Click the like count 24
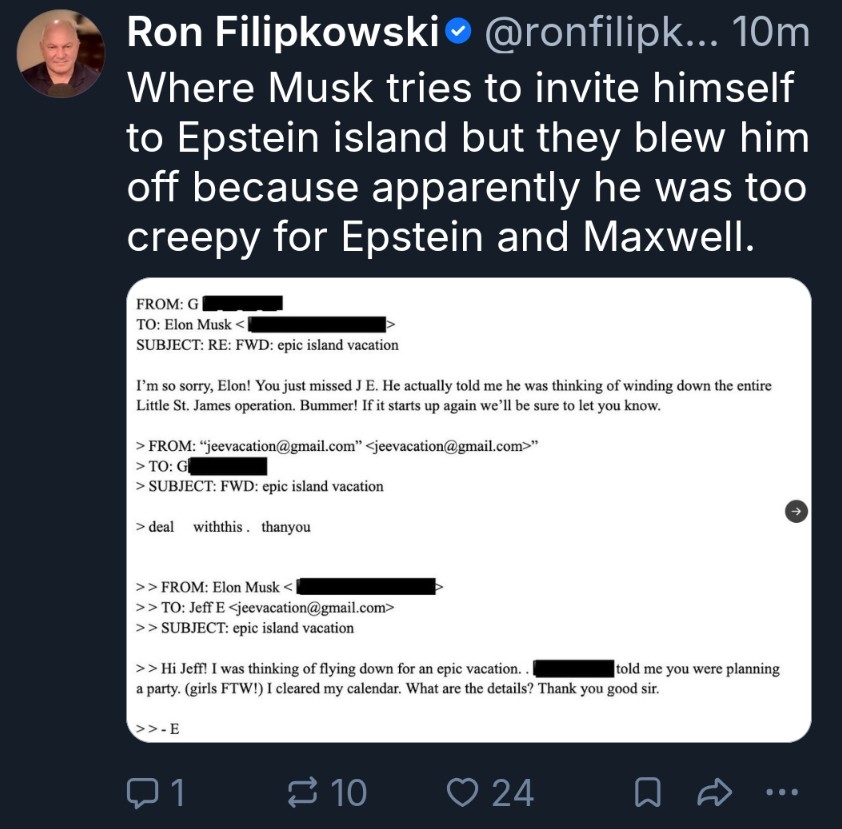The image size is (842, 829). (513, 793)
